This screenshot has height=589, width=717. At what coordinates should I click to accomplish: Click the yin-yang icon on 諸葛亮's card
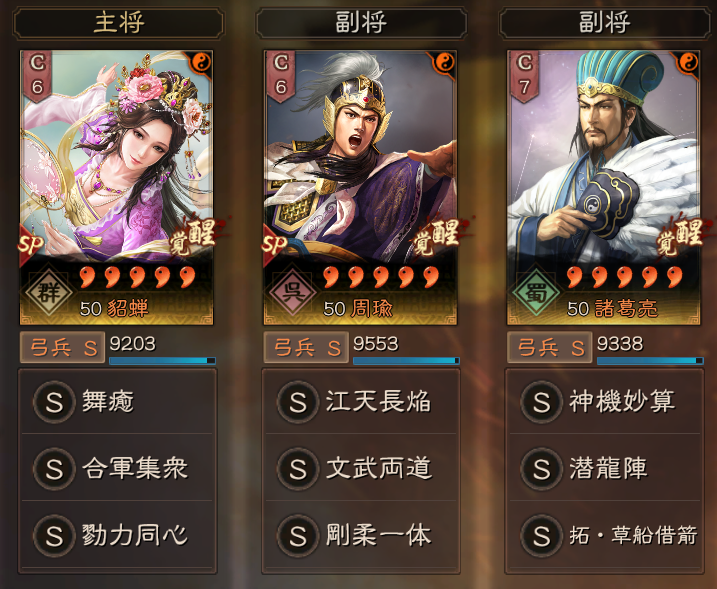688,63
